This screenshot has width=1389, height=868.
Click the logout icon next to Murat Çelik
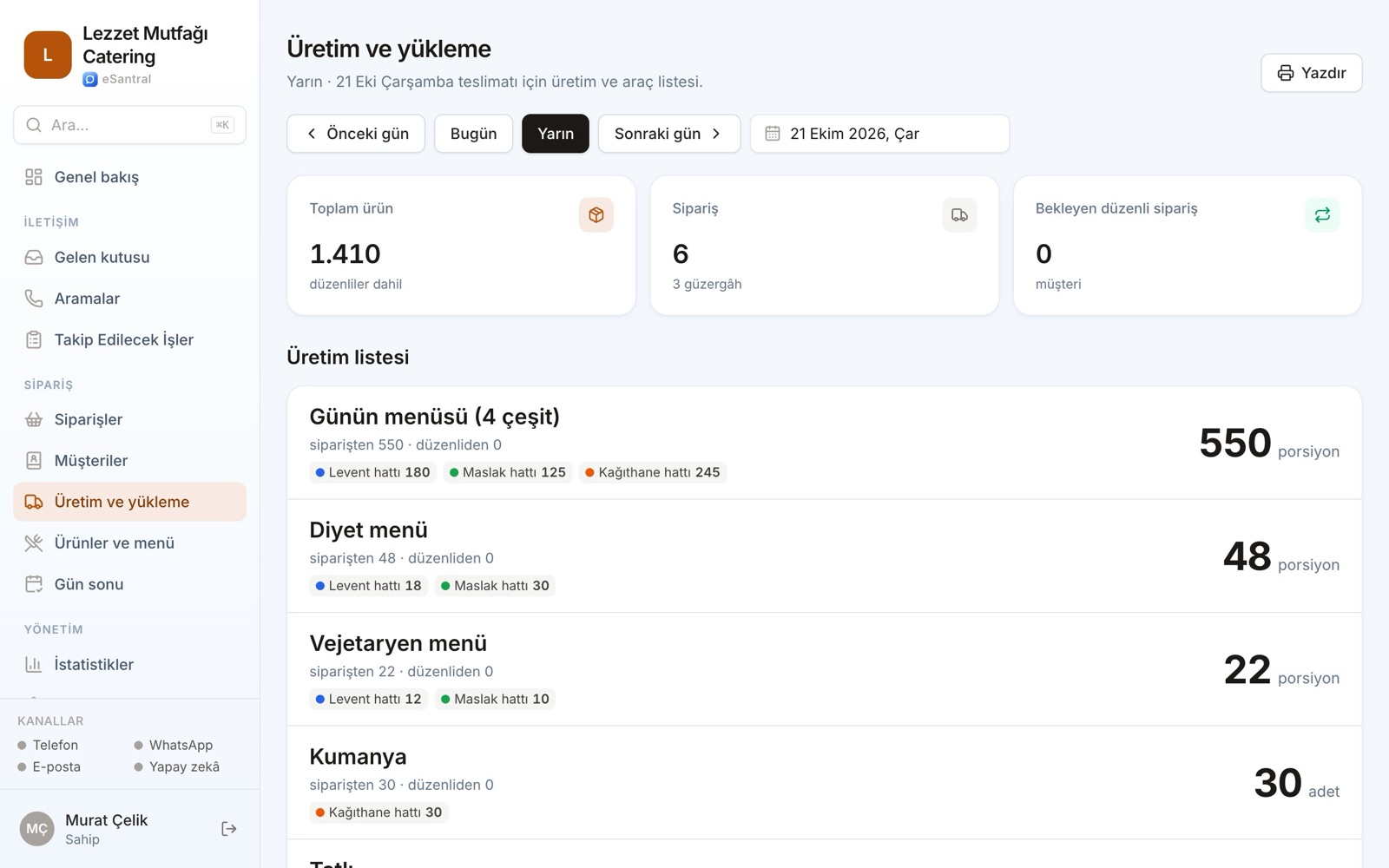point(229,829)
